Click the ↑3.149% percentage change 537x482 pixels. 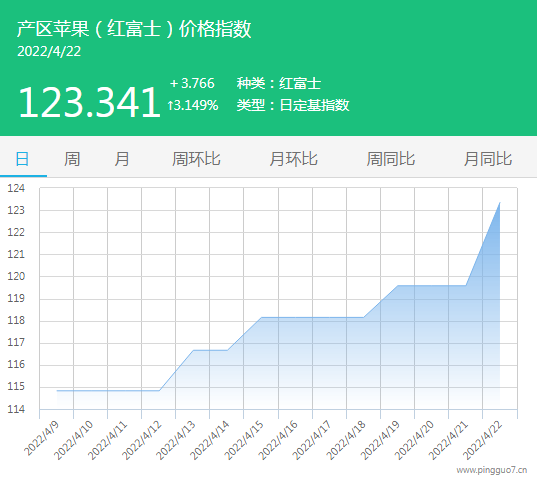pyautogui.click(x=193, y=105)
